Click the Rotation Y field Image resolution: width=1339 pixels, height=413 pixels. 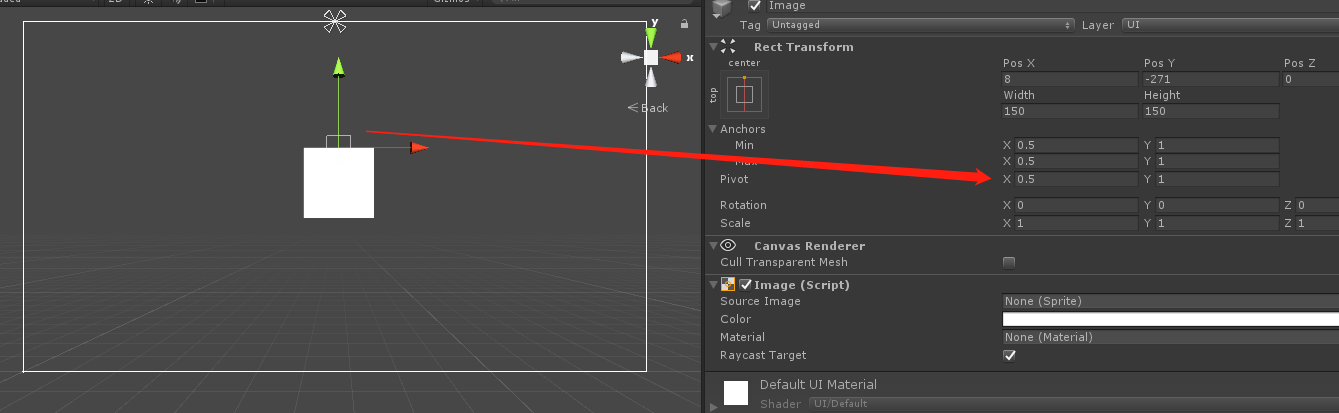click(x=1217, y=206)
